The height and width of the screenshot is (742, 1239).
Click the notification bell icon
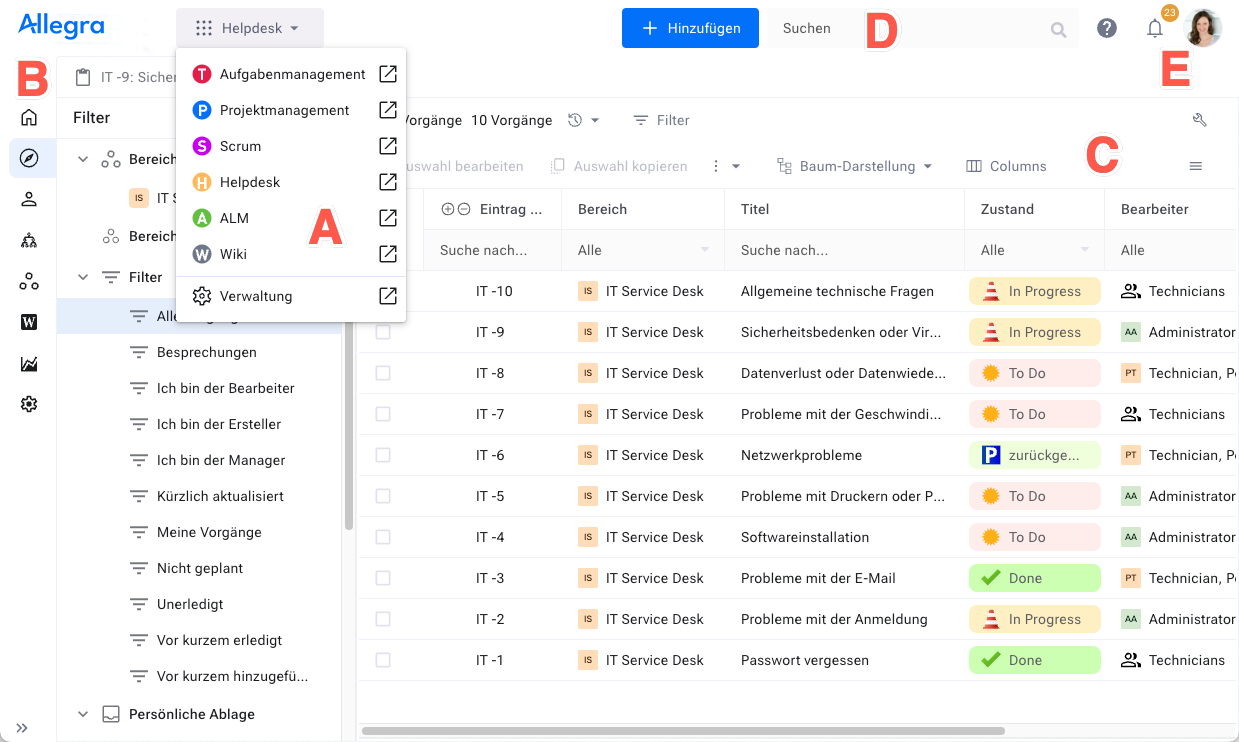click(x=1154, y=28)
